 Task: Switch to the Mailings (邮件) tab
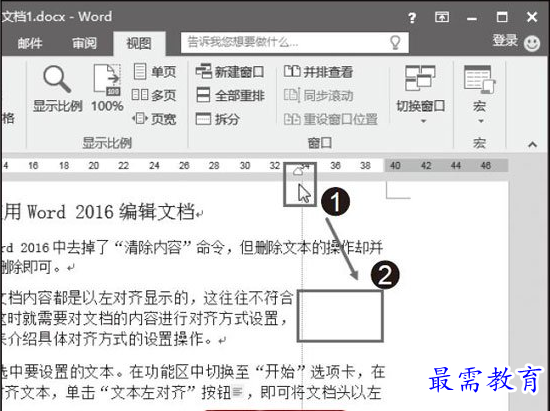pyautogui.click(x=30, y=43)
